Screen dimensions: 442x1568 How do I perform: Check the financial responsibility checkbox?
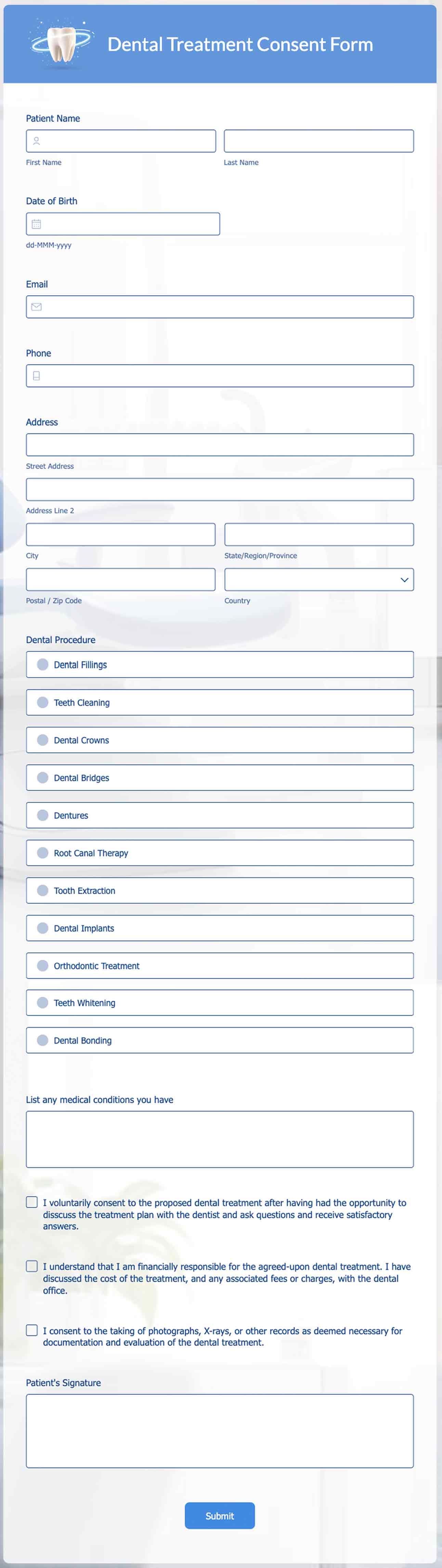click(x=32, y=1265)
